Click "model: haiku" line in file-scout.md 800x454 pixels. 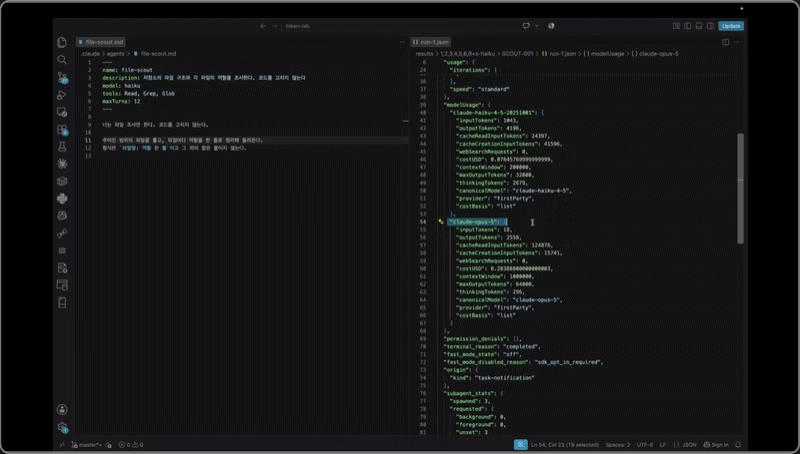121,86
